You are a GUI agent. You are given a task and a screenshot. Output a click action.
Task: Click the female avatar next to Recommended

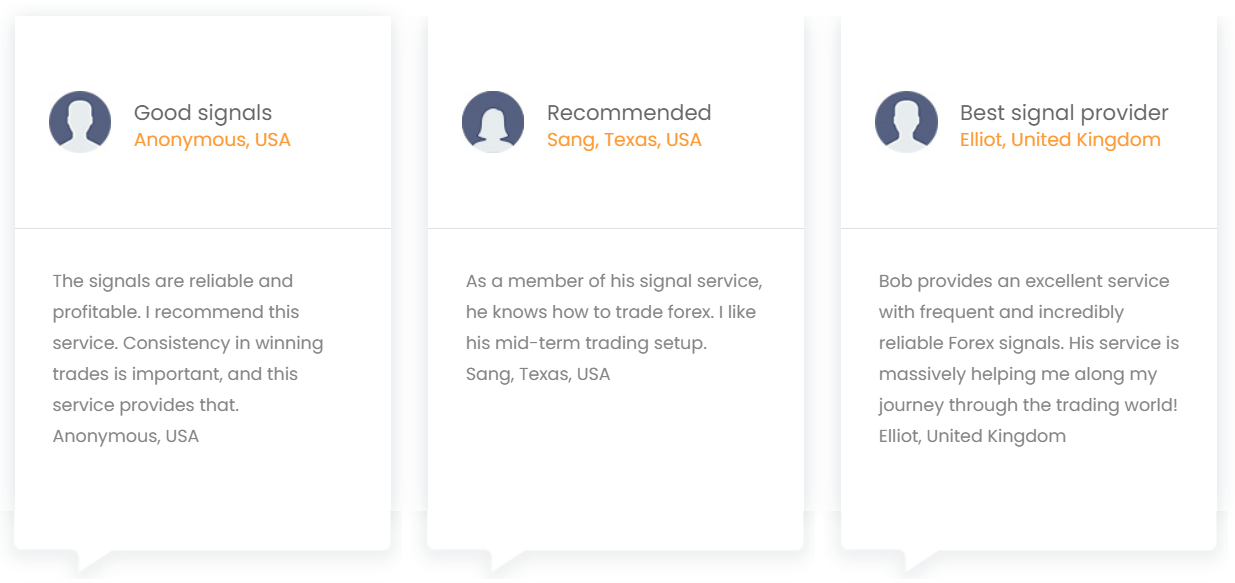click(x=493, y=122)
